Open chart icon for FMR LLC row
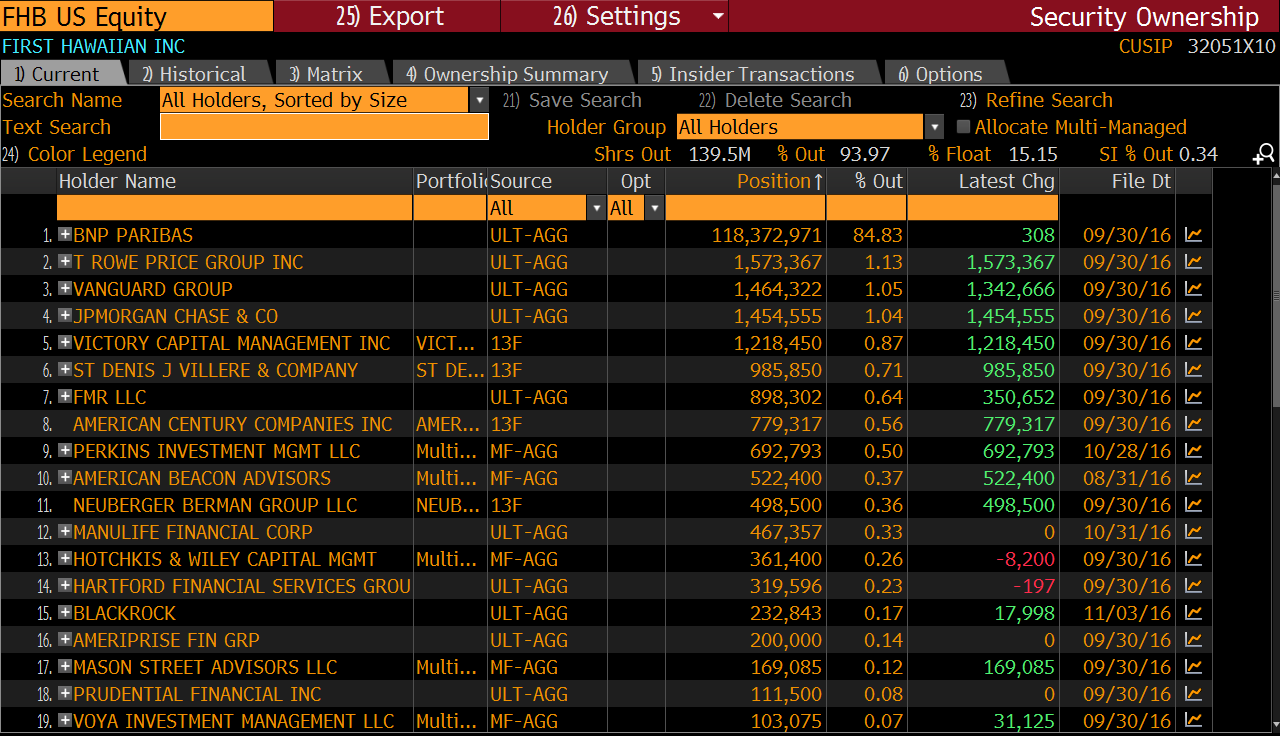1280x736 pixels. 1193,397
